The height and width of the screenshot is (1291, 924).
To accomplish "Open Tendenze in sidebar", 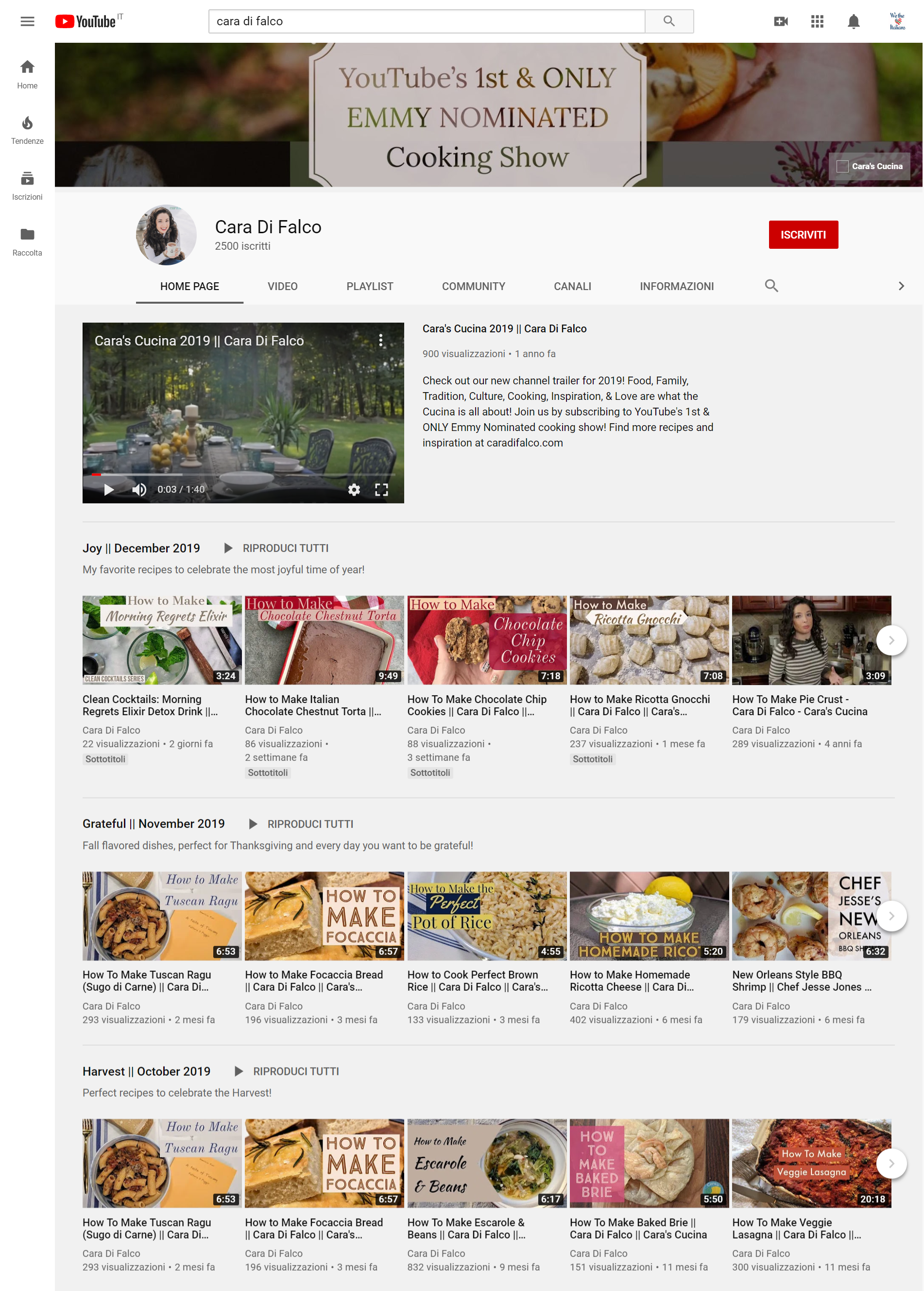I will pos(27,130).
